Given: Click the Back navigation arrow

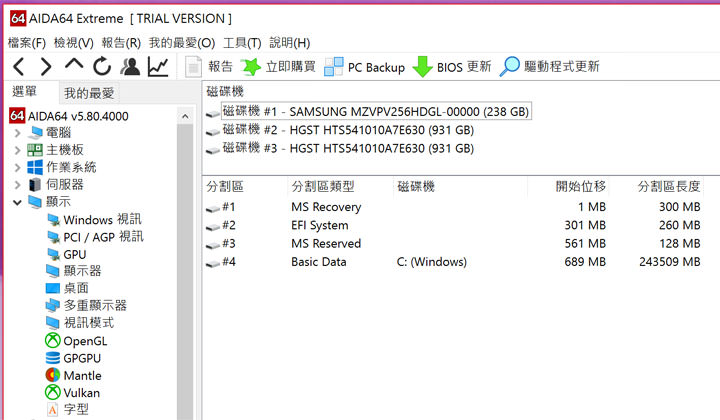Looking at the screenshot, I should tap(19, 67).
